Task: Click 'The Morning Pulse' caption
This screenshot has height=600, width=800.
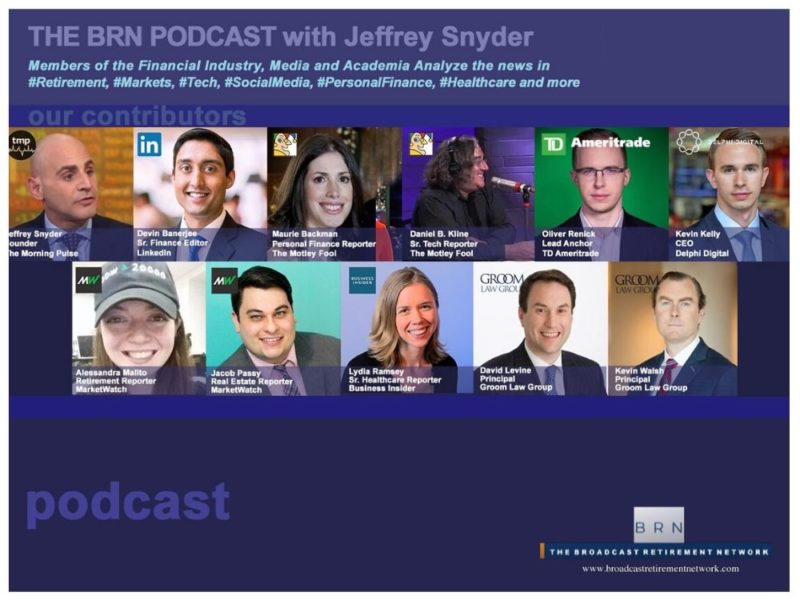Action: (44, 253)
